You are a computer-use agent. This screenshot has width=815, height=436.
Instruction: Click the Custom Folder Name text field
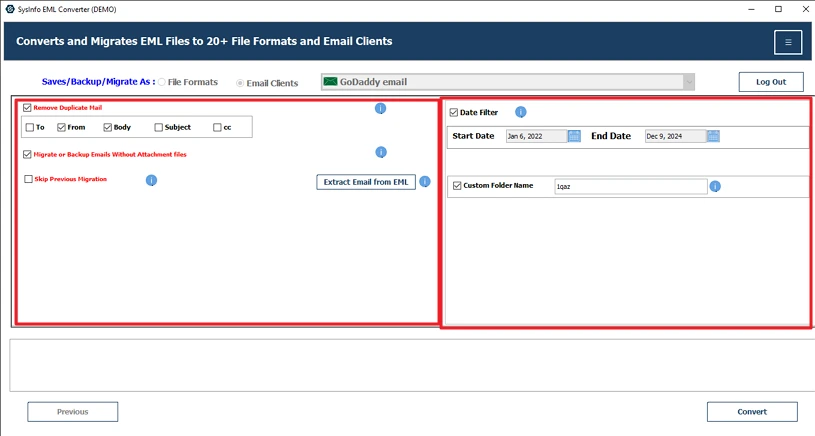click(x=631, y=187)
